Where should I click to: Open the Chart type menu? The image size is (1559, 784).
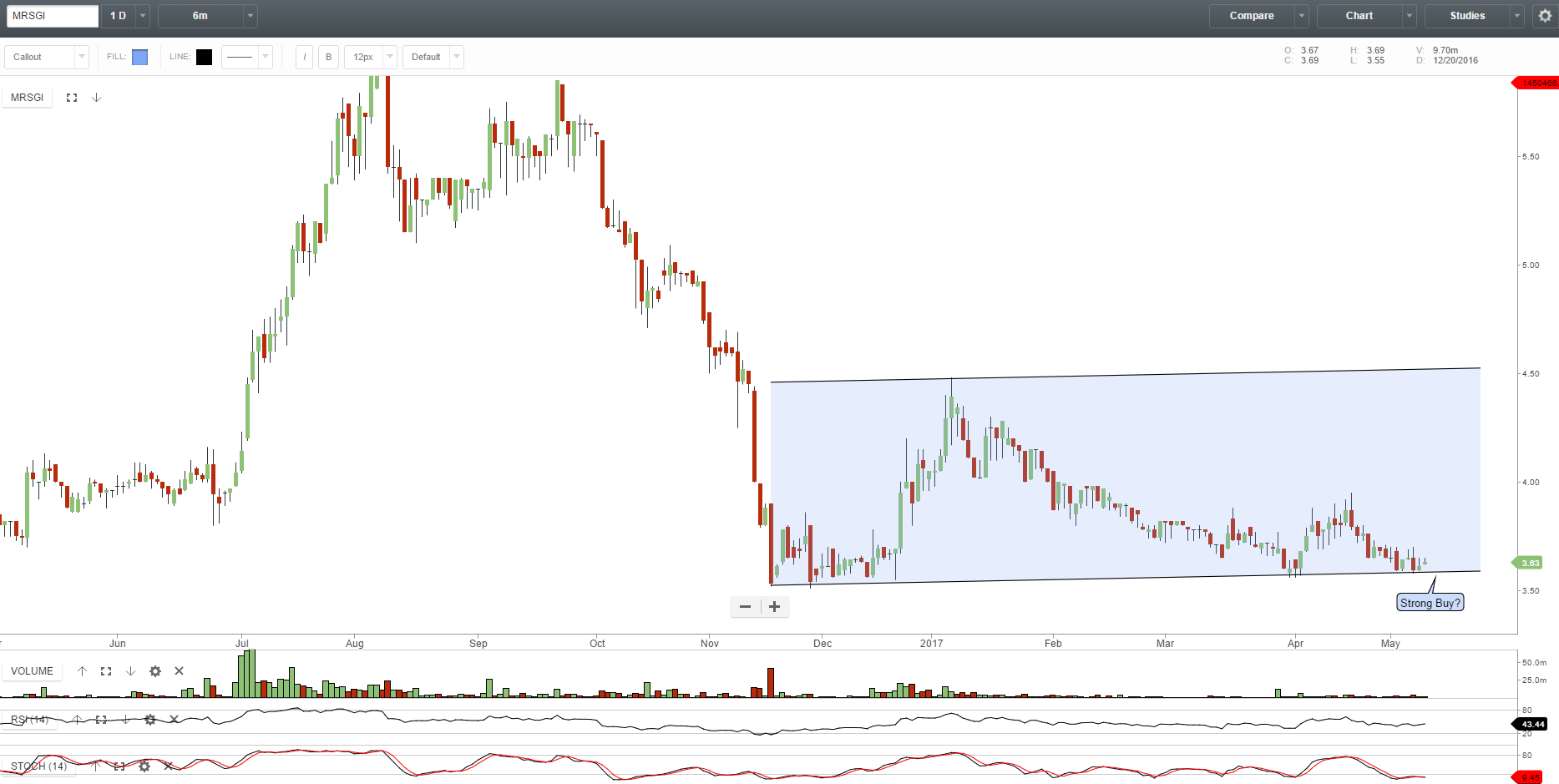coord(1359,16)
